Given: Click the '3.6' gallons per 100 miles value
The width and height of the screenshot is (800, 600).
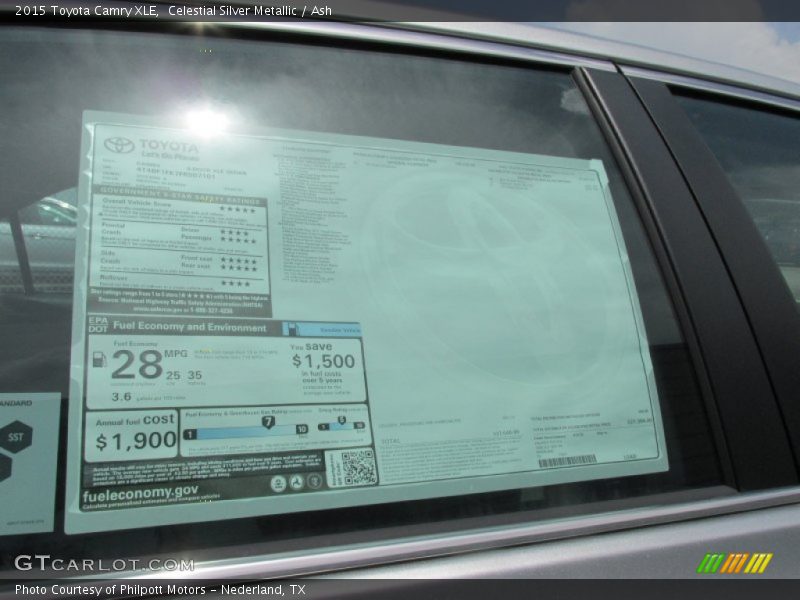Looking at the screenshot, I should (x=121, y=396).
